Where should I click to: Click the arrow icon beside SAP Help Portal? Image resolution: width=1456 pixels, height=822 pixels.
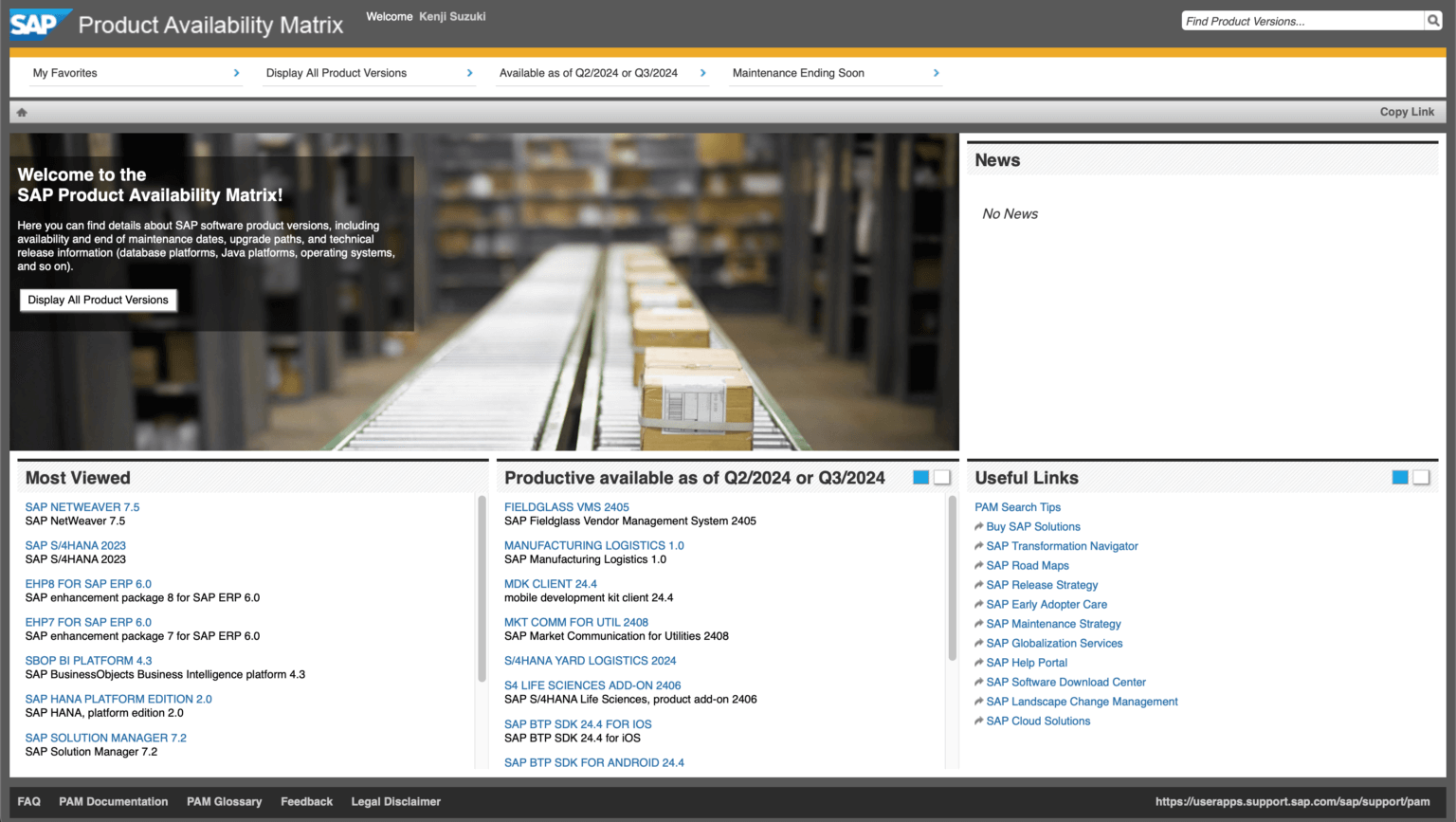(978, 662)
